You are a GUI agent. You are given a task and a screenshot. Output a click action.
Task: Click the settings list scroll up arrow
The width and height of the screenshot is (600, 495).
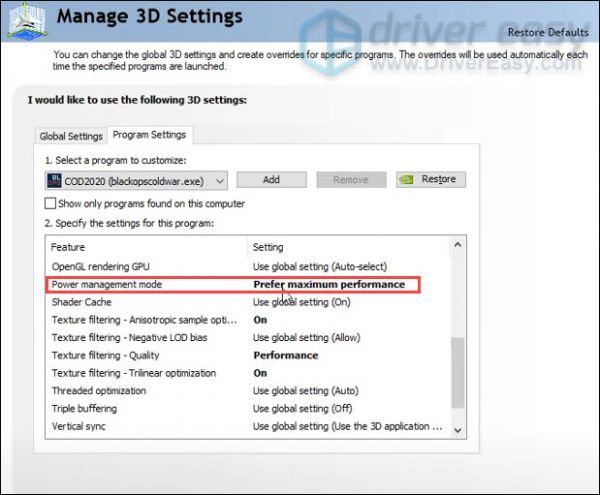tap(458, 245)
